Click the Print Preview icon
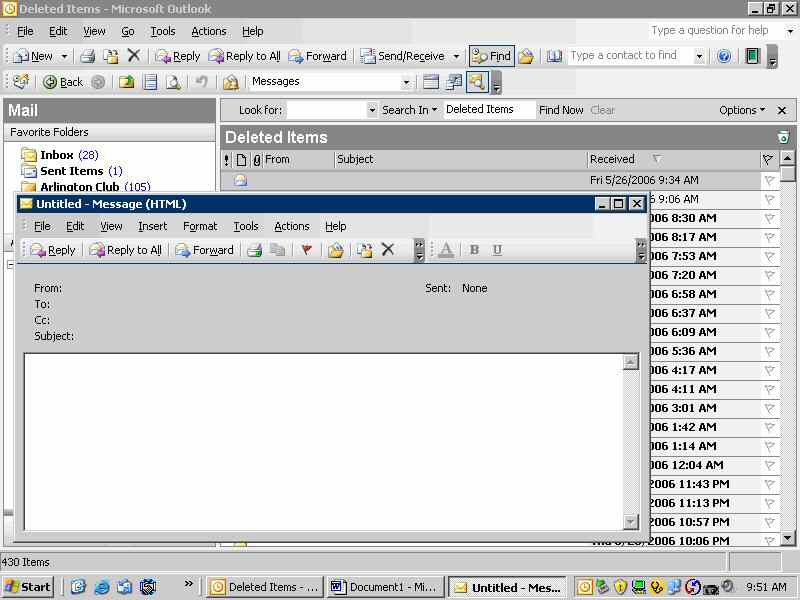The height and width of the screenshot is (600, 800). point(173,82)
